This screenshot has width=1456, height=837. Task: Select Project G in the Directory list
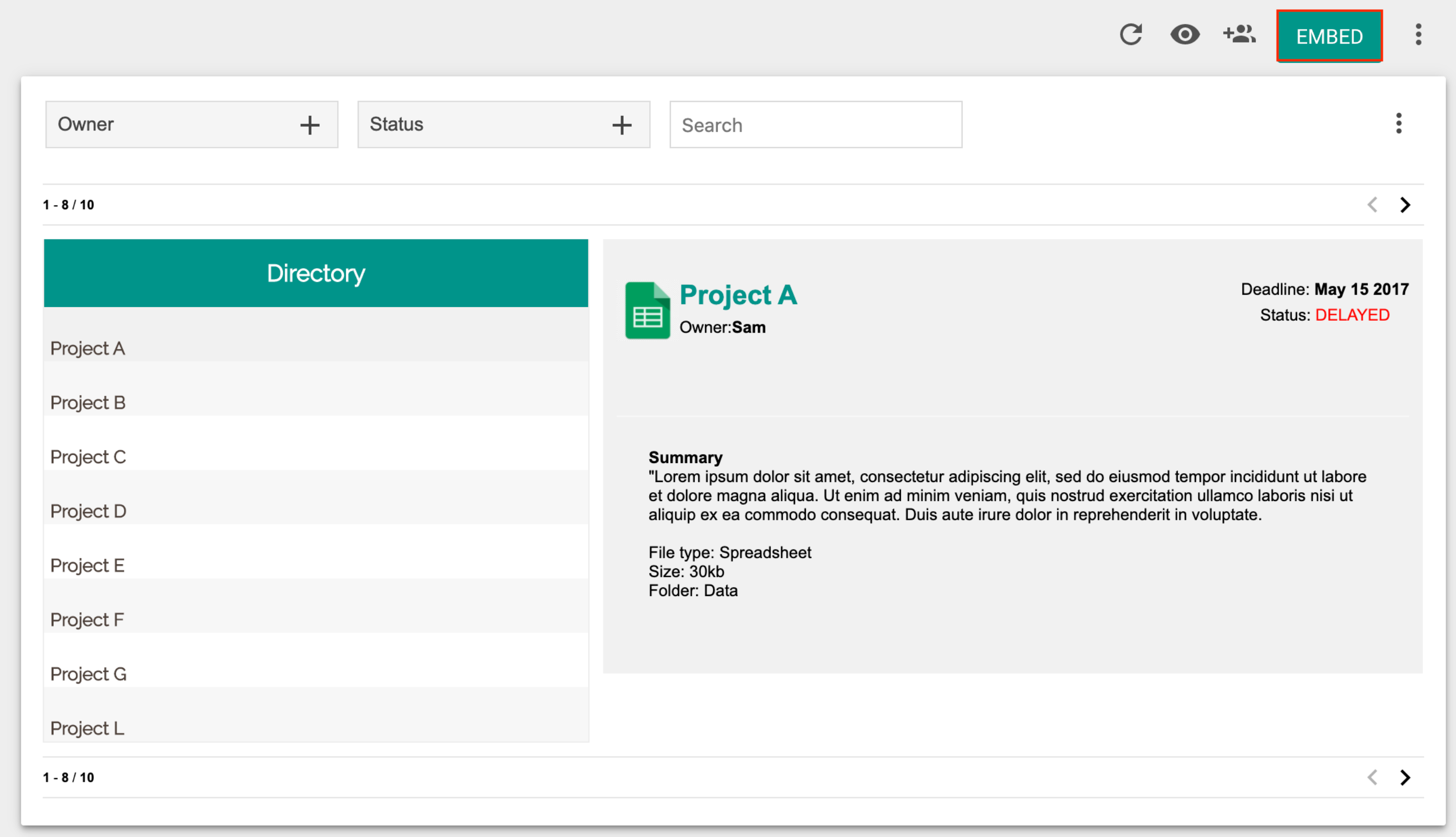(x=316, y=660)
